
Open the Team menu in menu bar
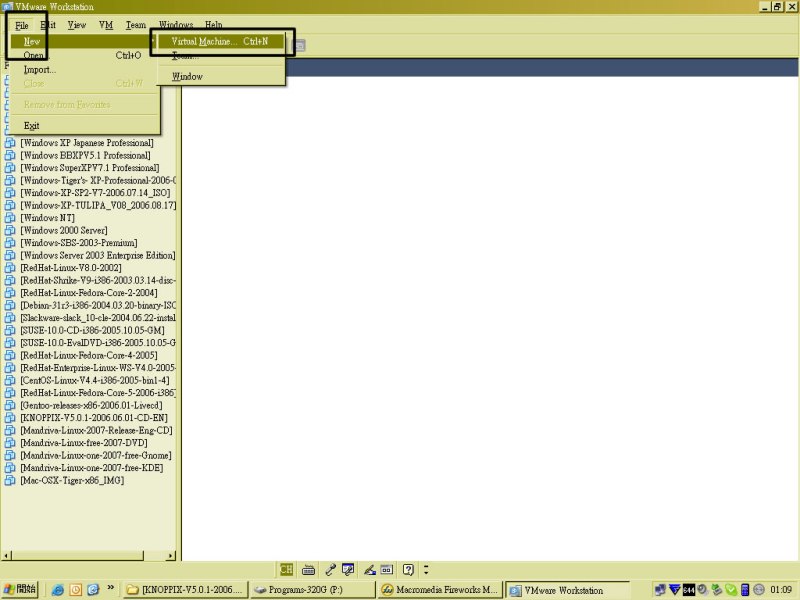(x=136, y=25)
